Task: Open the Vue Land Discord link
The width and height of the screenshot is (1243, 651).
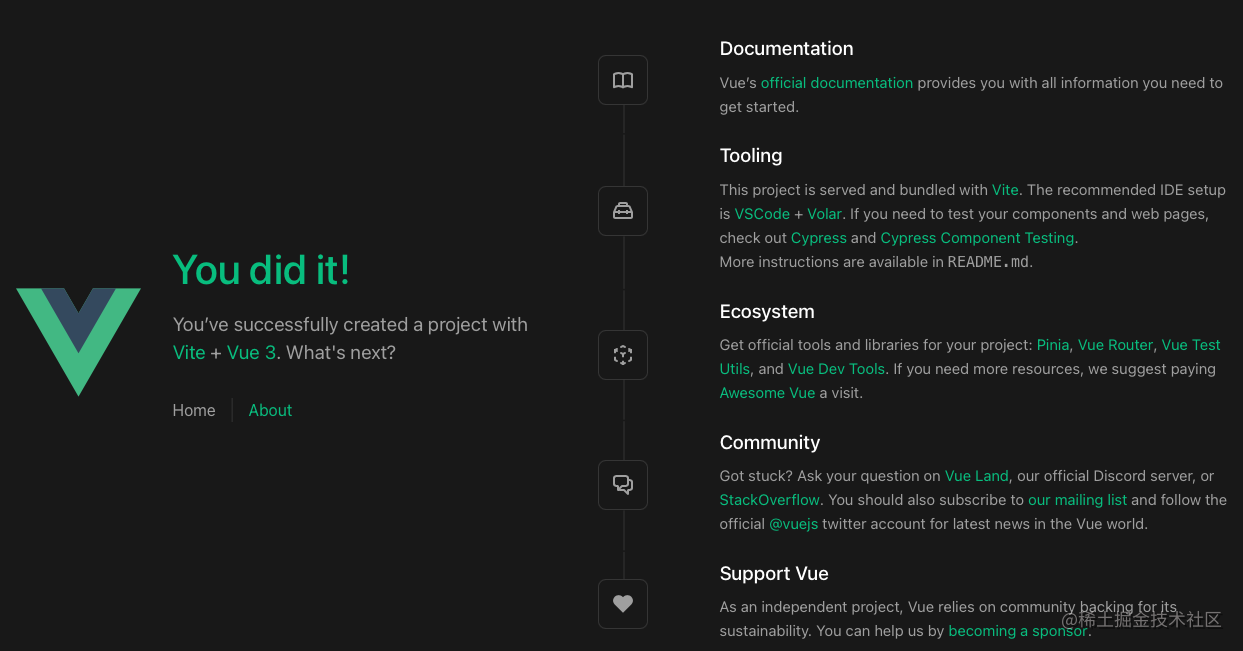Action: click(x=976, y=475)
